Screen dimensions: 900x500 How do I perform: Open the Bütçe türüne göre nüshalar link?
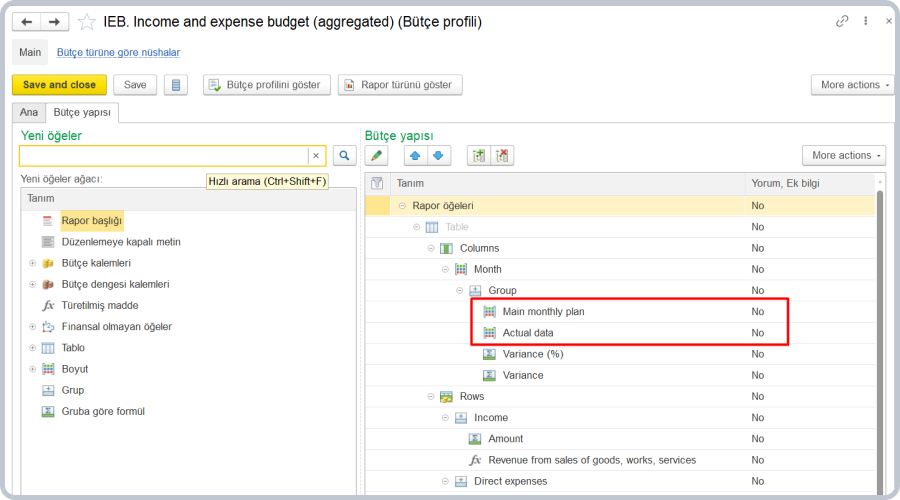[118, 52]
